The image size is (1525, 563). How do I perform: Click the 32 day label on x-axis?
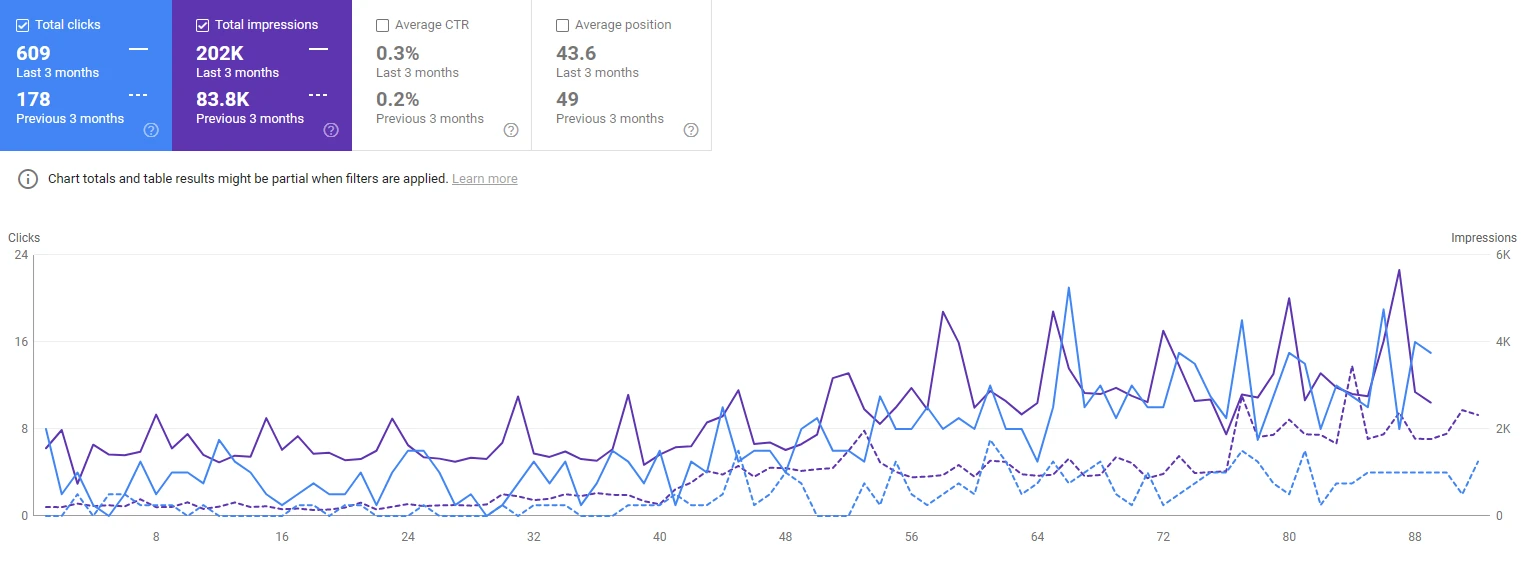(533, 537)
